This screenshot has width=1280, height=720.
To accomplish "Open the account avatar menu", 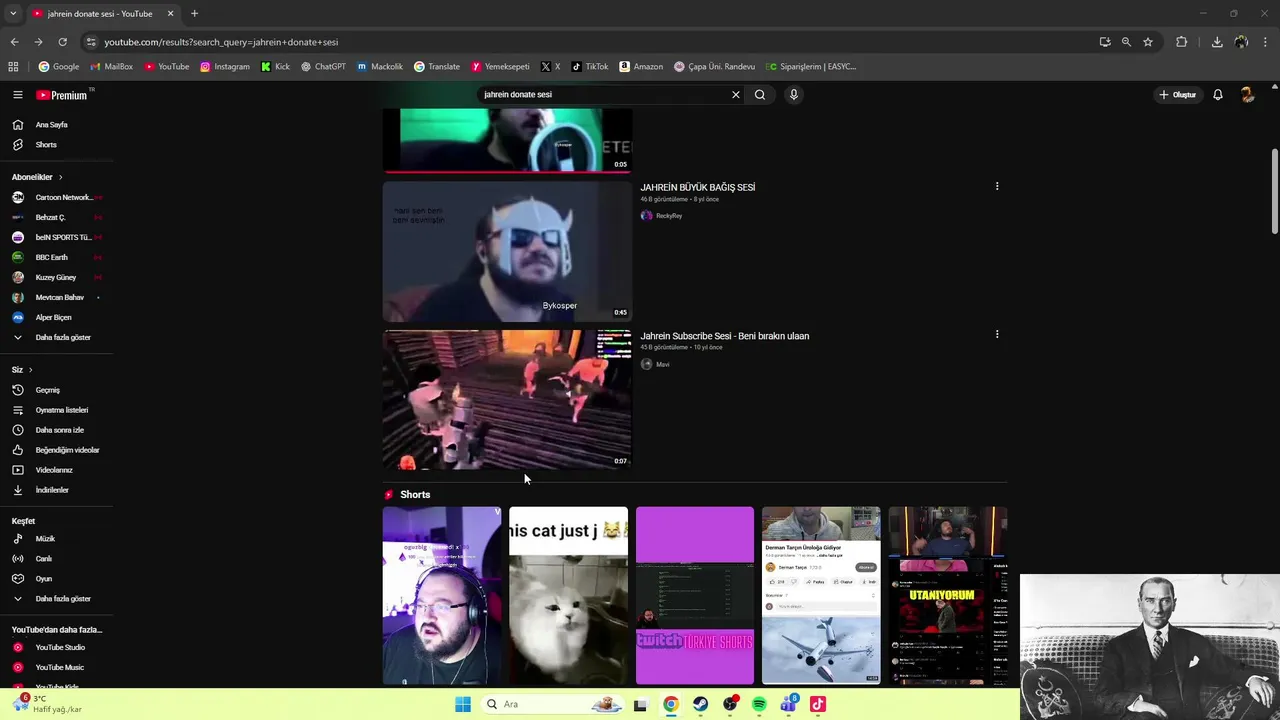I will click(x=1247, y=95).
